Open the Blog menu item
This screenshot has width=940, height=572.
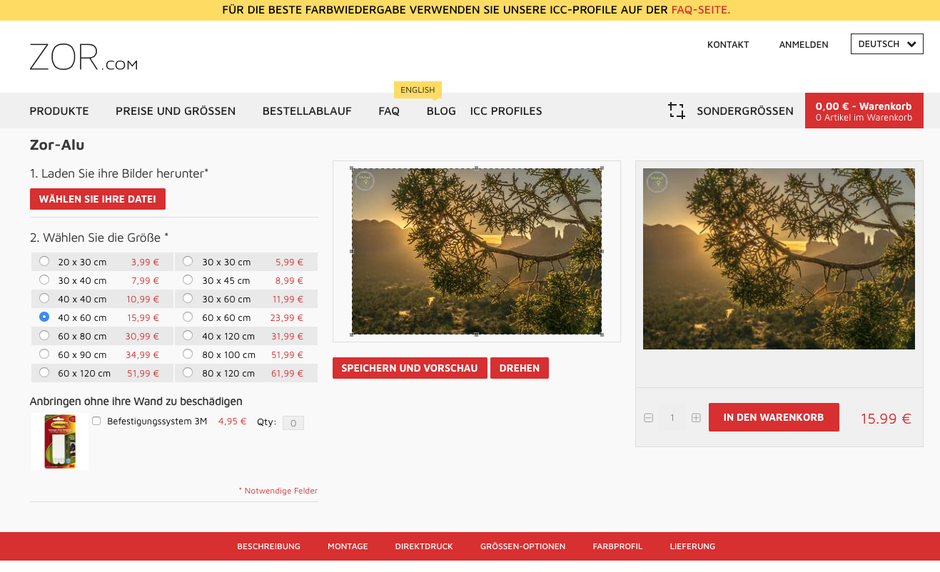441,111
